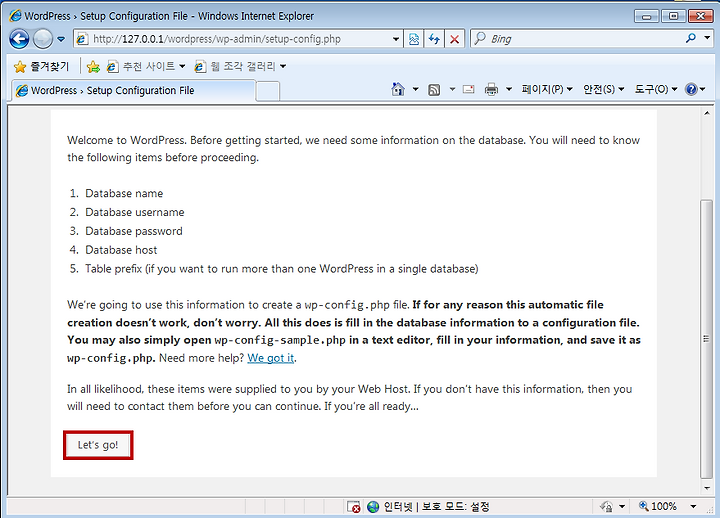
Task: Click the read mail icon
Action: click(468, 89)
